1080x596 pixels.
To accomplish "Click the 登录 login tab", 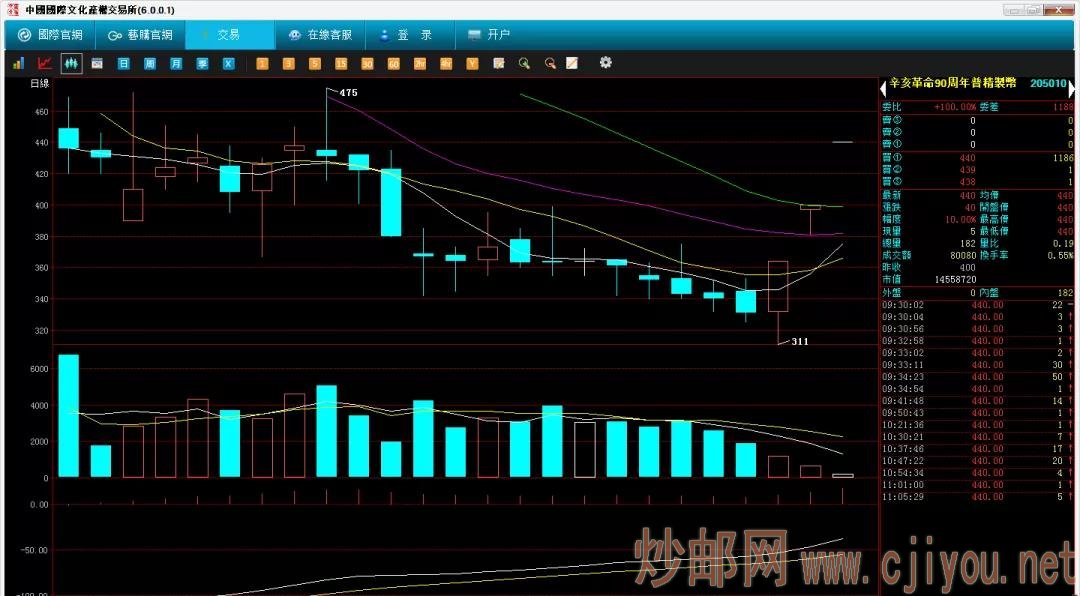I will click(x=411, y=35).
